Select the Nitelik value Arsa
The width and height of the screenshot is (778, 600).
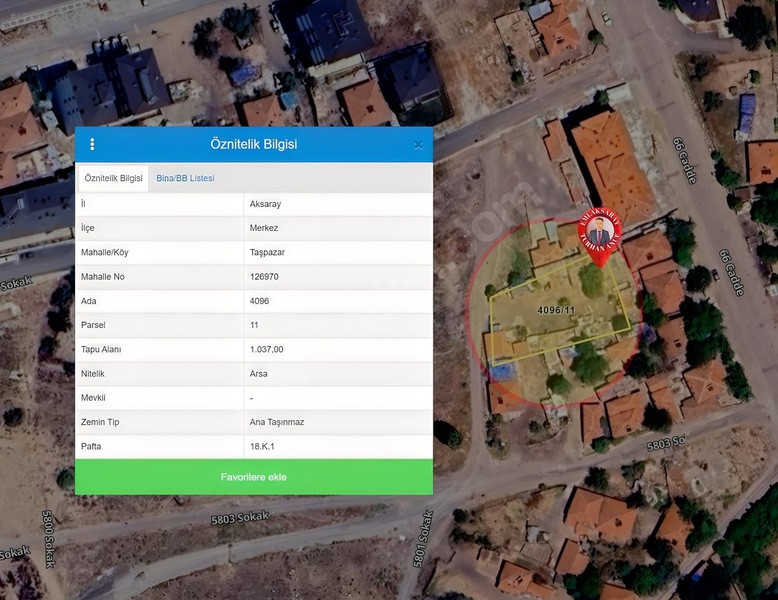(x=258, y=374)
